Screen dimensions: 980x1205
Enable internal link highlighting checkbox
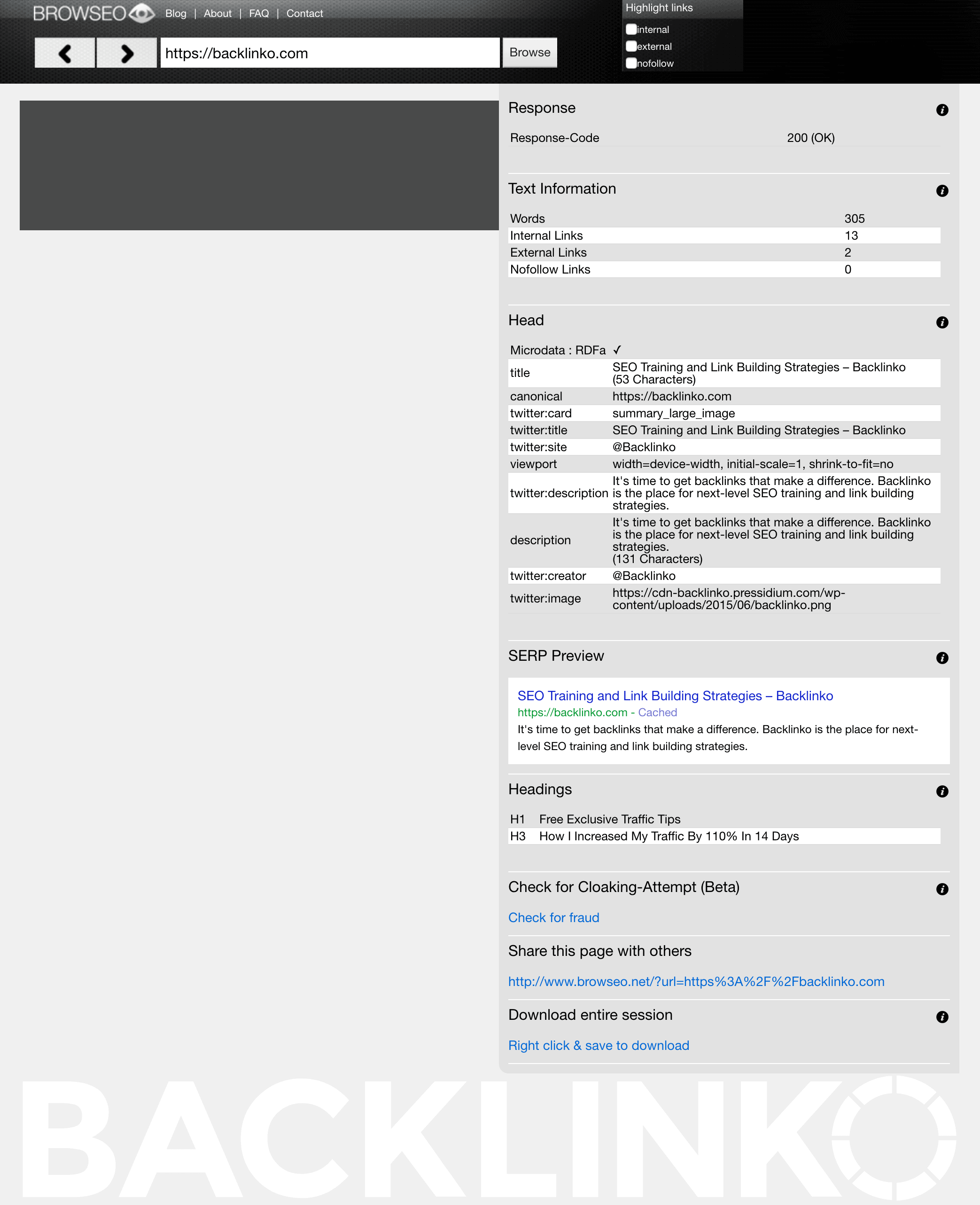(x=631, y=29)
